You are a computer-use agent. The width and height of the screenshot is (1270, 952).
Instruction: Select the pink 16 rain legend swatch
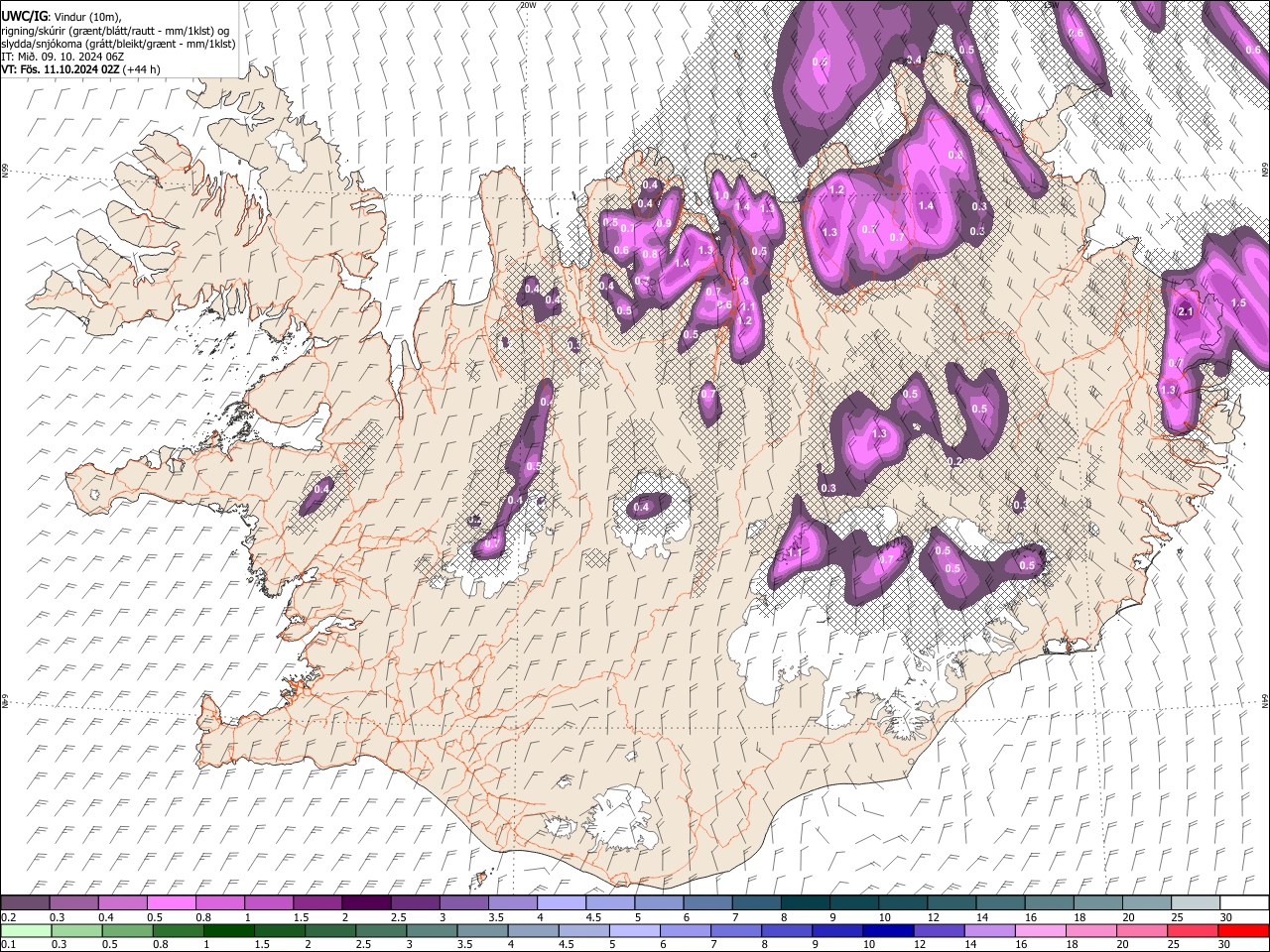pos(1040,930)
